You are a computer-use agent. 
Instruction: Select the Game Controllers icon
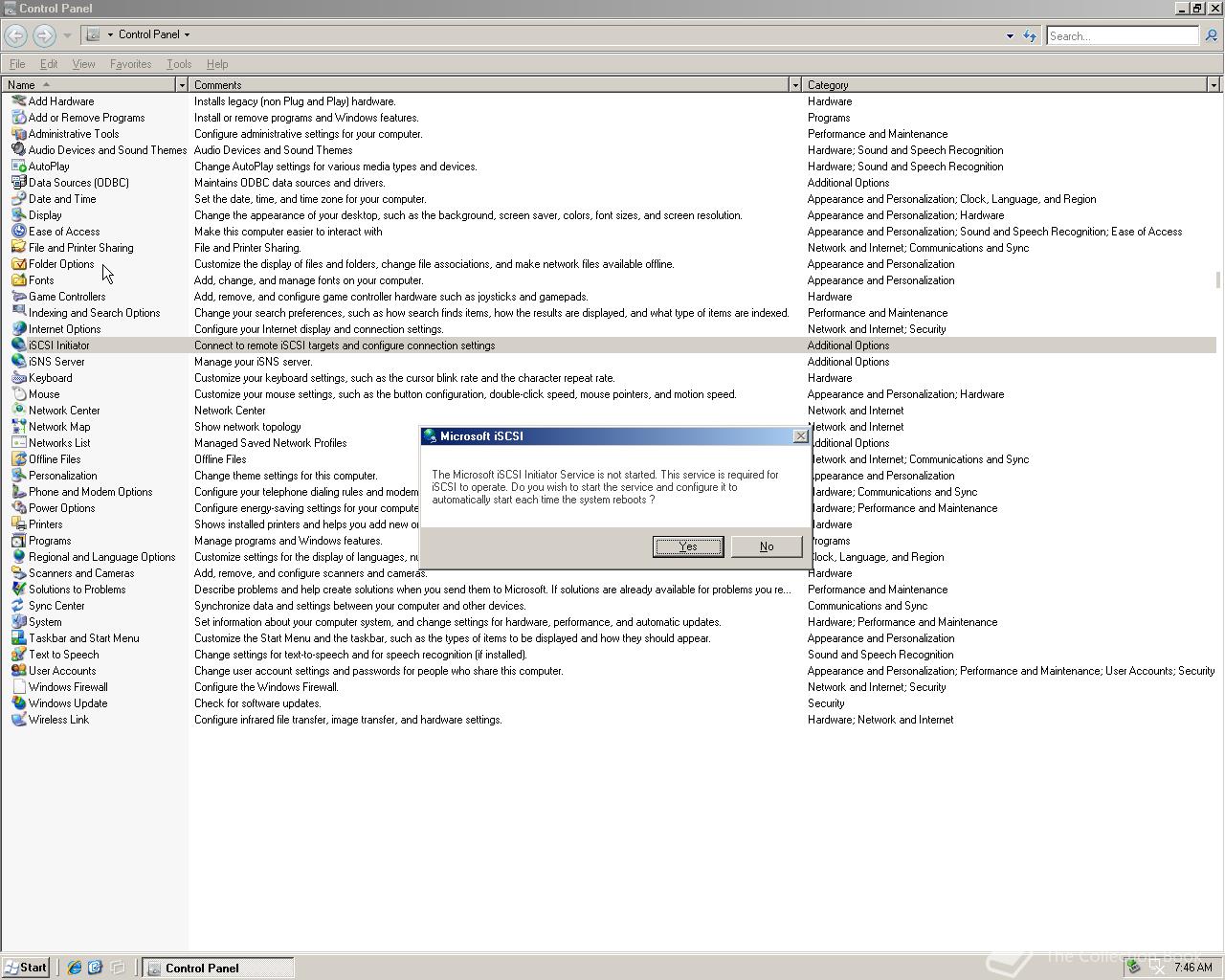click(x=18, y=297)
